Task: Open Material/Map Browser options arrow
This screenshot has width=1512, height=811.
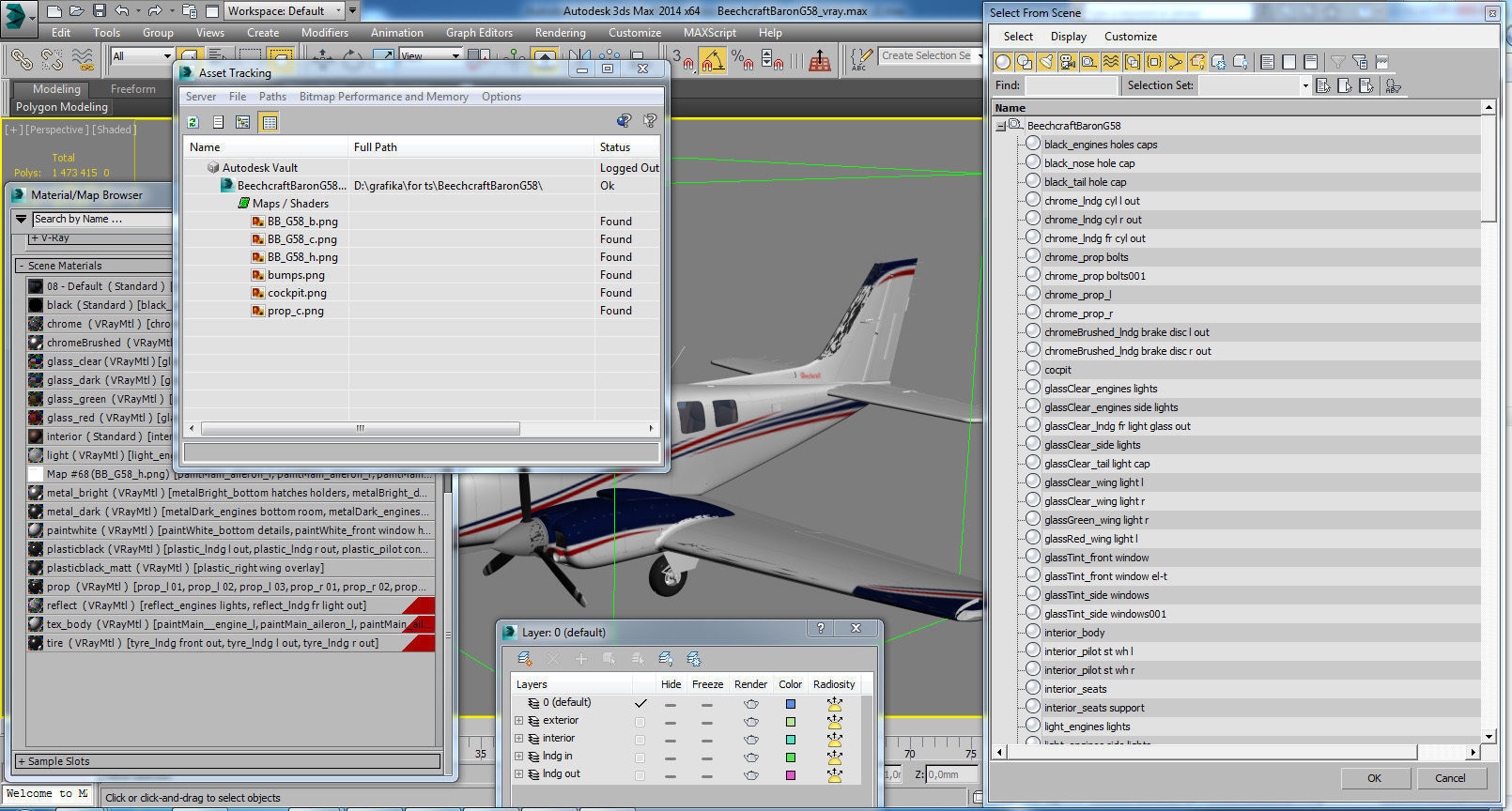Action: 22,219
